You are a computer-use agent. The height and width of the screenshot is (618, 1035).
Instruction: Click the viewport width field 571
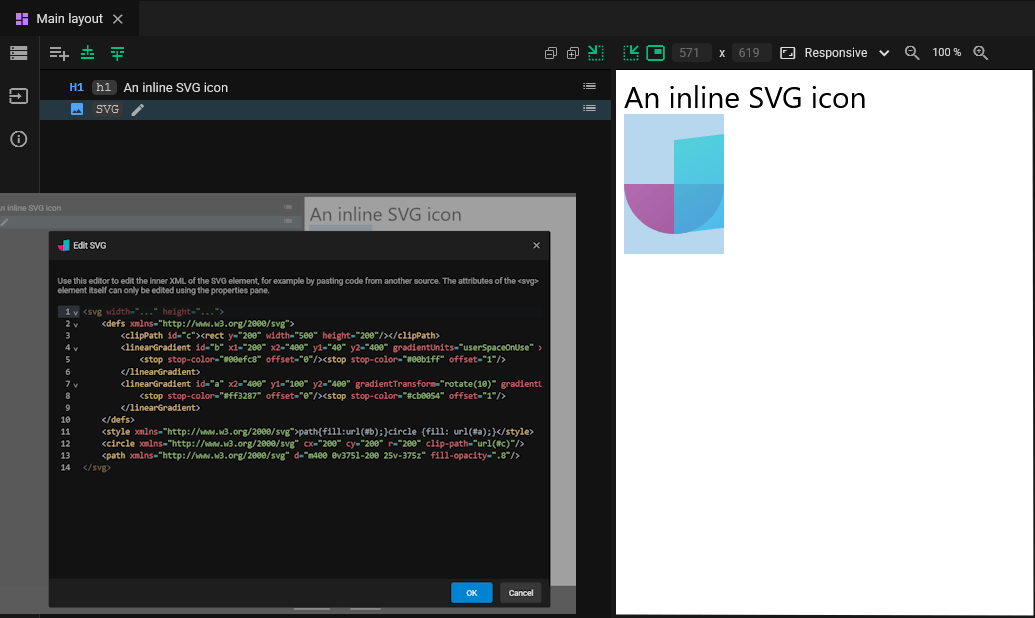click(691, 53)
